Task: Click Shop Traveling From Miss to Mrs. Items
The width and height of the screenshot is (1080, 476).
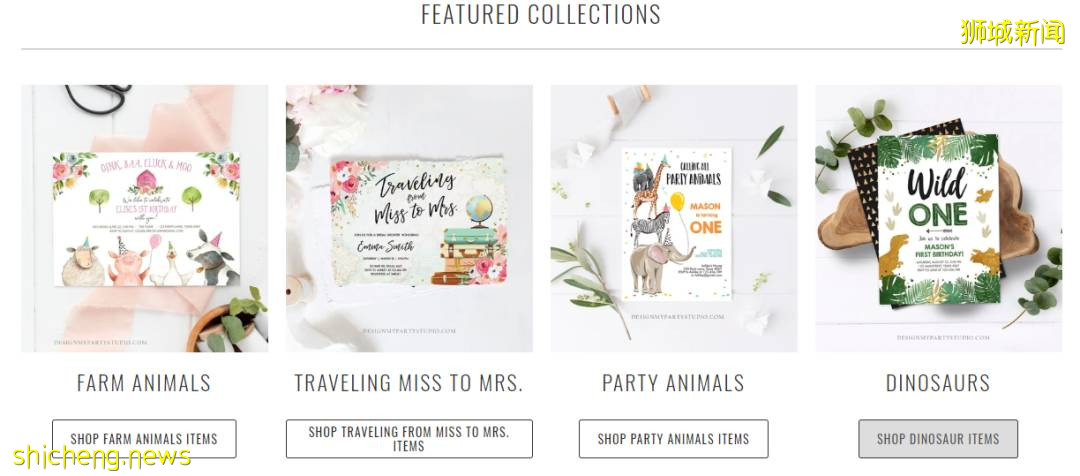Action: pyautogui.click(x=409, y=439)
